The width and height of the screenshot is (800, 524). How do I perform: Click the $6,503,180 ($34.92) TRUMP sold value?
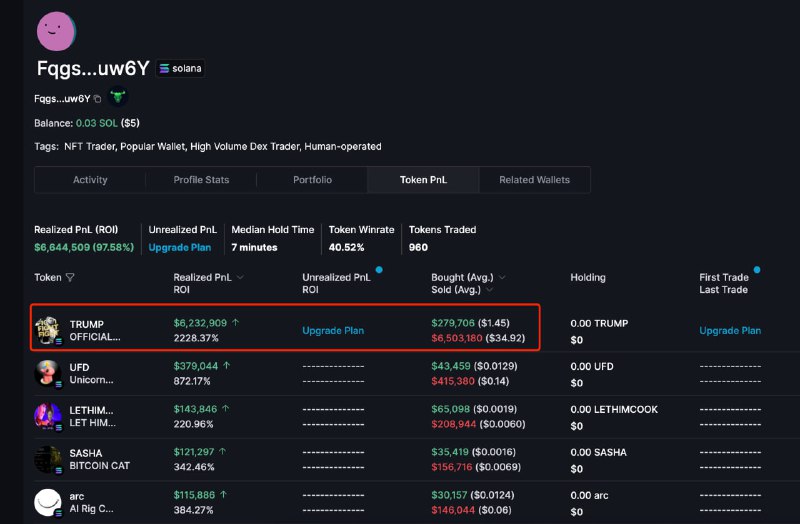pos(478,338)
